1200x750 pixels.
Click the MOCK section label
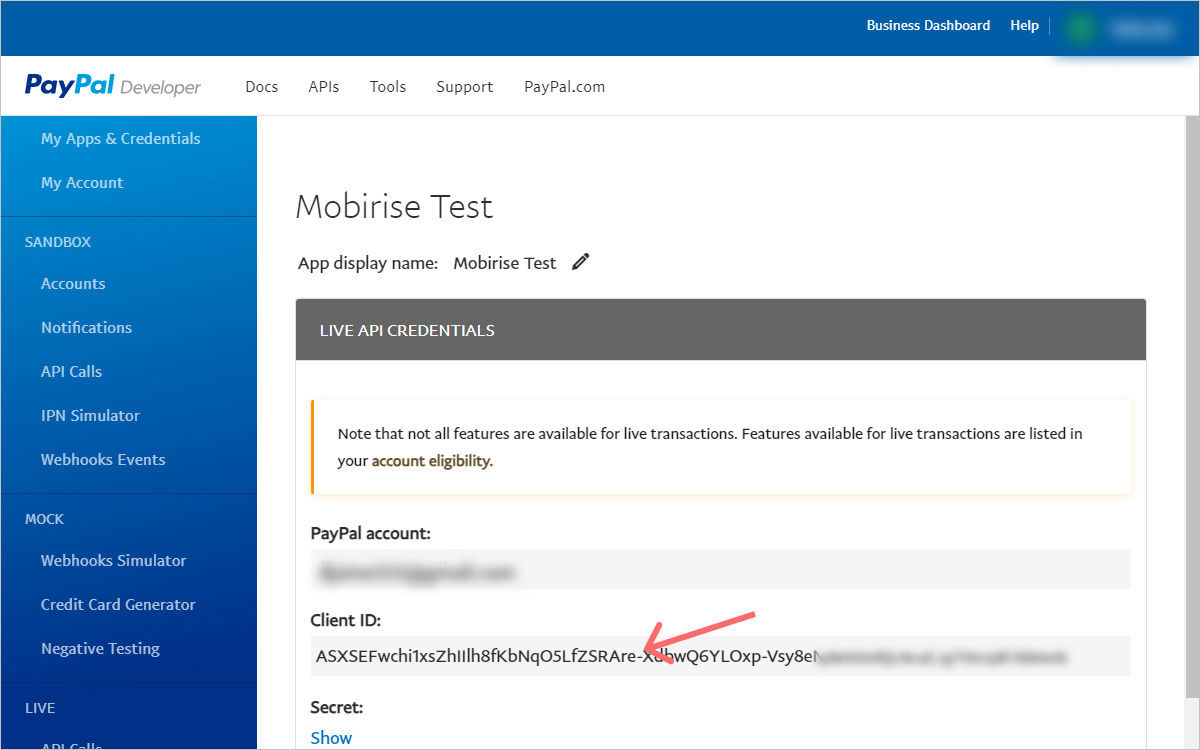click(44, 519)
